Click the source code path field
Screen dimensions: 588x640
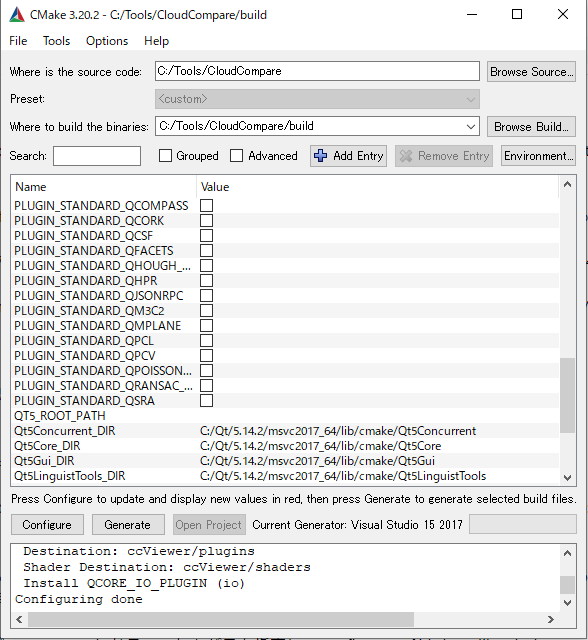point(317,71)
